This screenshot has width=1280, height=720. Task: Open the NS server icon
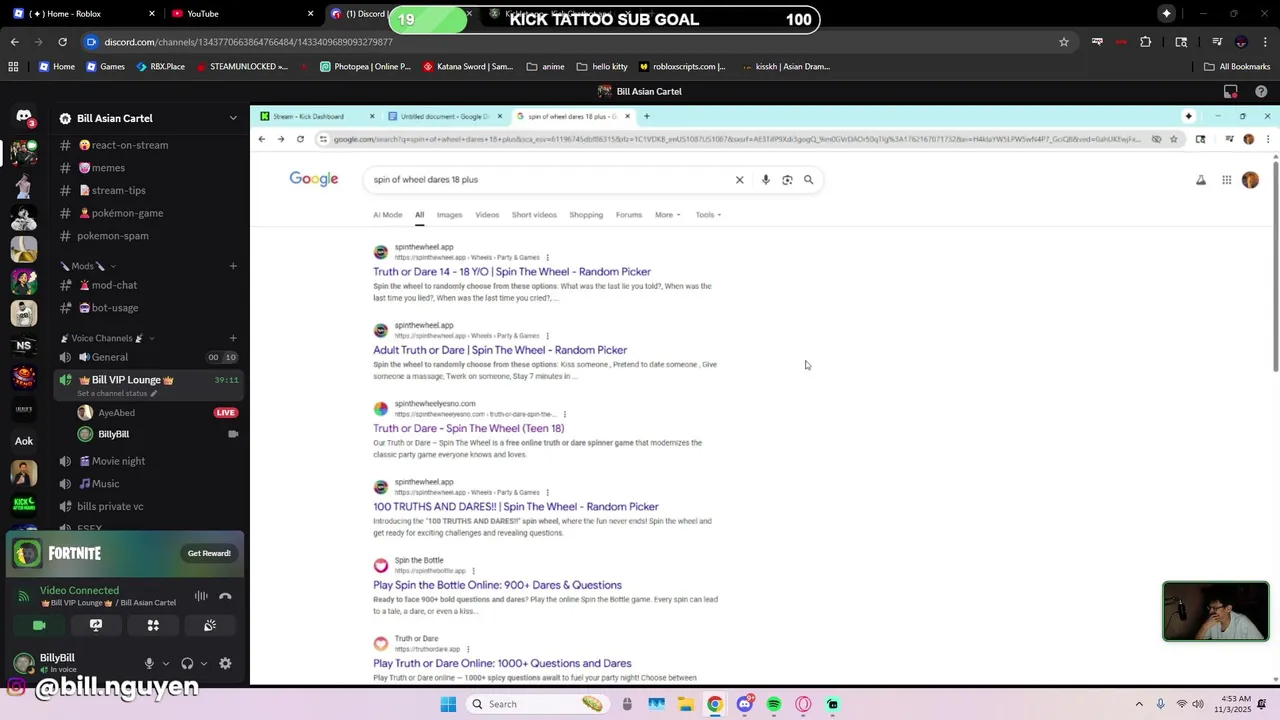pyautogui.click(x=24, y=346)
